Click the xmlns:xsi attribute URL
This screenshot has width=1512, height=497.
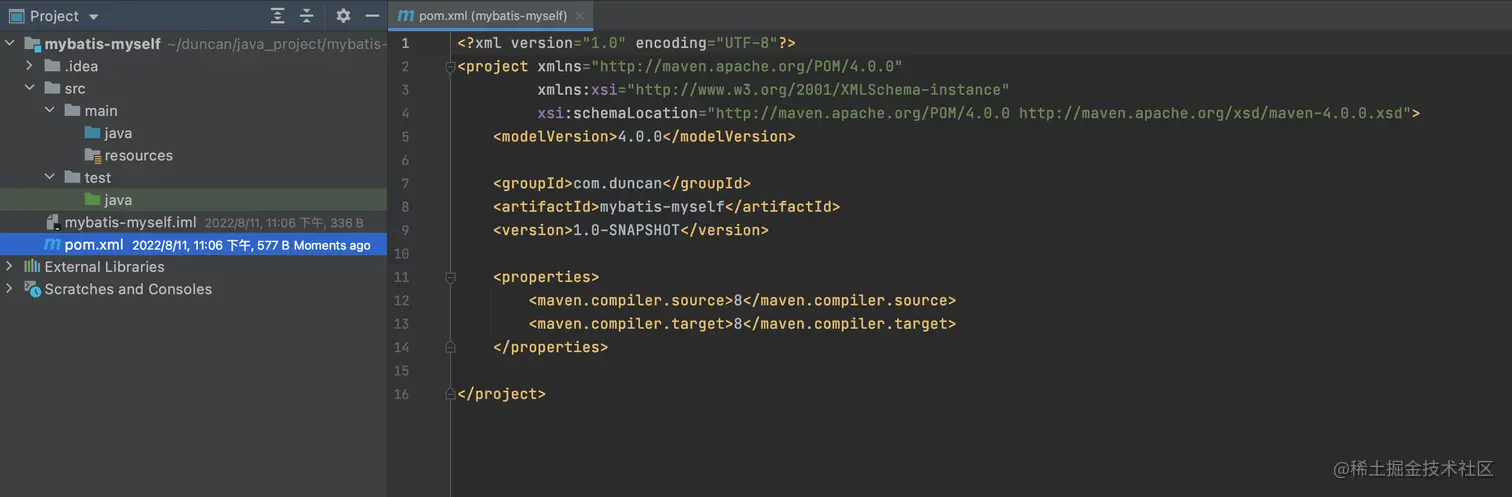pyautogui.click(x=818, y=90)
